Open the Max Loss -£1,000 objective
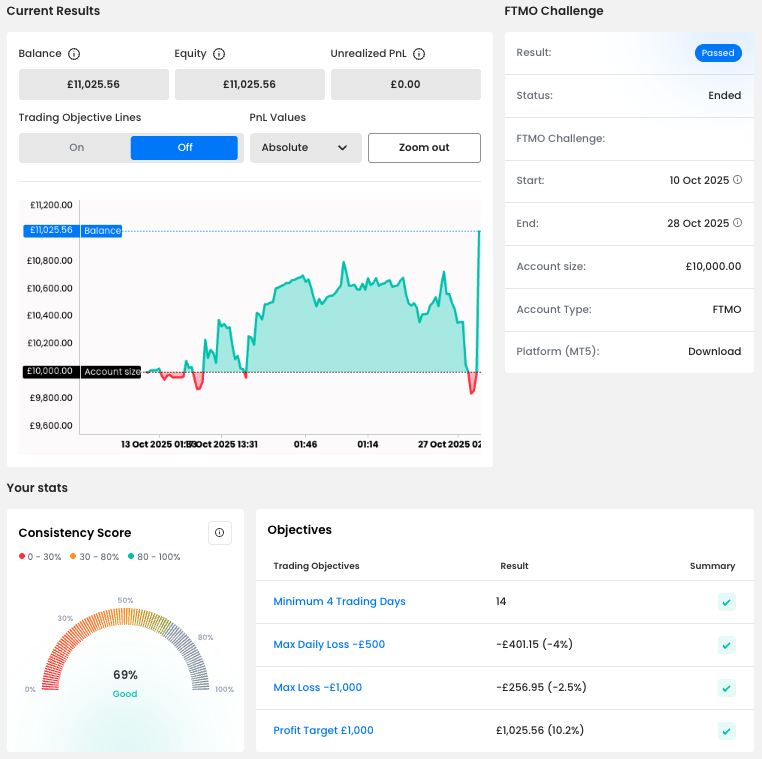762x759 pixels. 317,688
